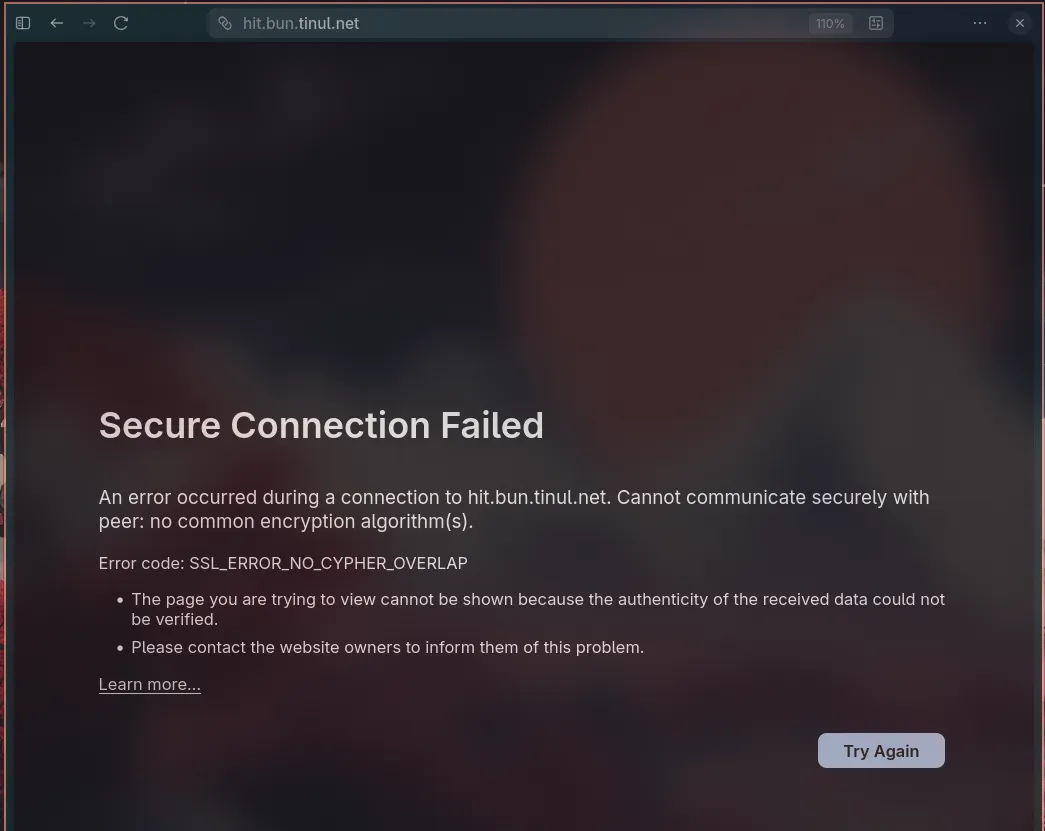The image size is (1045, 831).
Task: Focus the hit.bun.tinul.net address field
Action: tap(500, 23)
